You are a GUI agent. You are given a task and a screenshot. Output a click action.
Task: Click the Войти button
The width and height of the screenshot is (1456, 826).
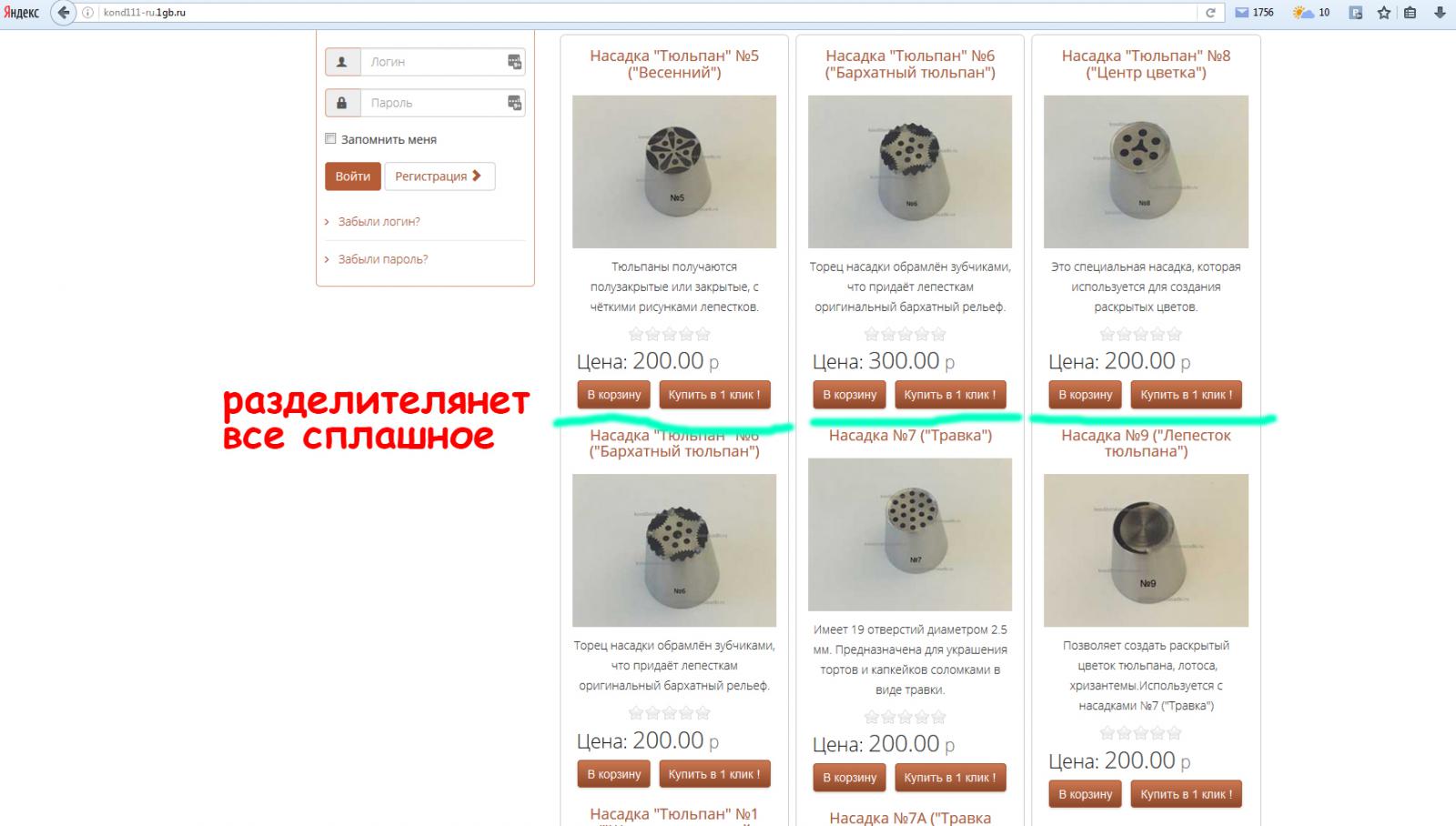tap(352, 176)
